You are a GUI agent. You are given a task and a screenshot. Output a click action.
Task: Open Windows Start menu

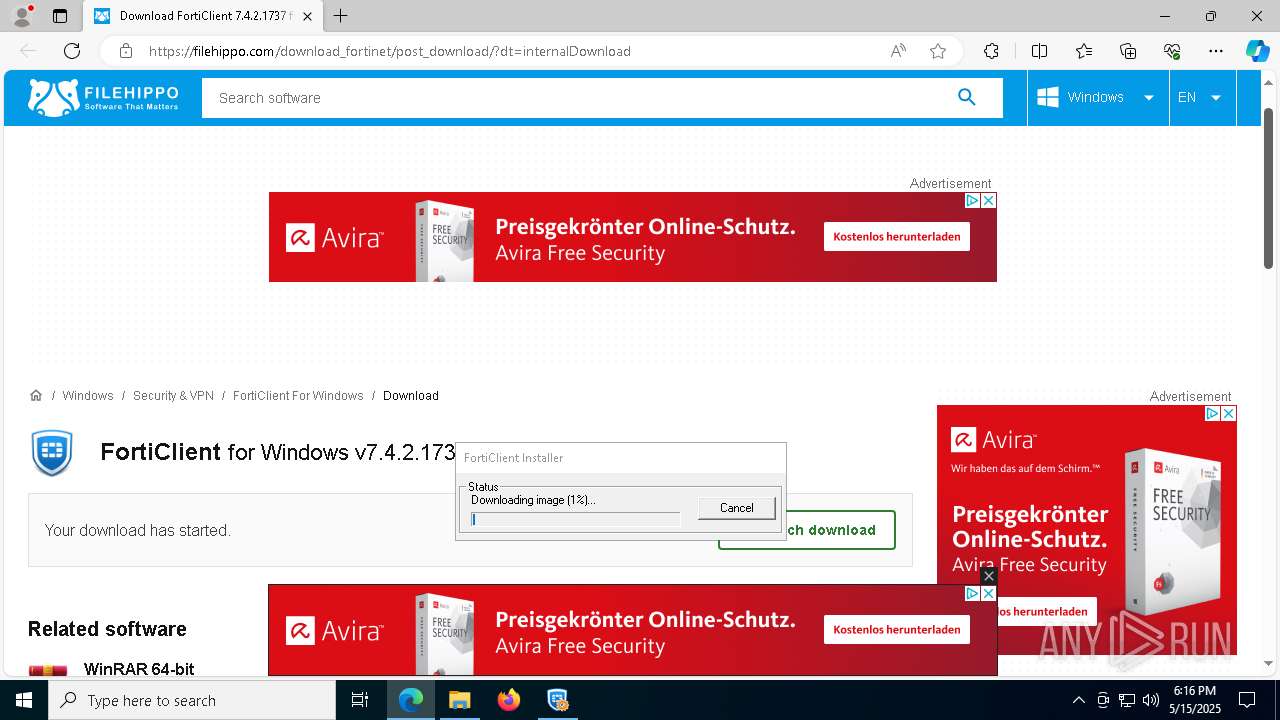click(x=24, y=700)
